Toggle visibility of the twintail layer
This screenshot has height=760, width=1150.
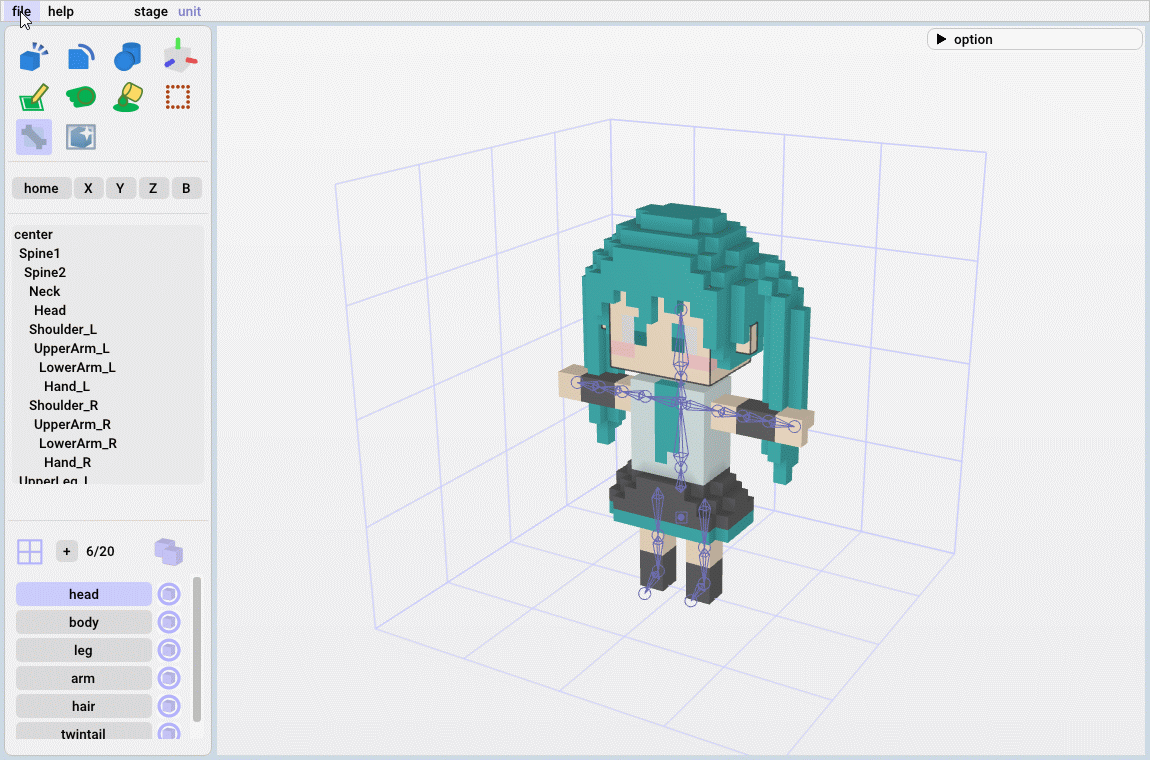[x=169, y=732]
